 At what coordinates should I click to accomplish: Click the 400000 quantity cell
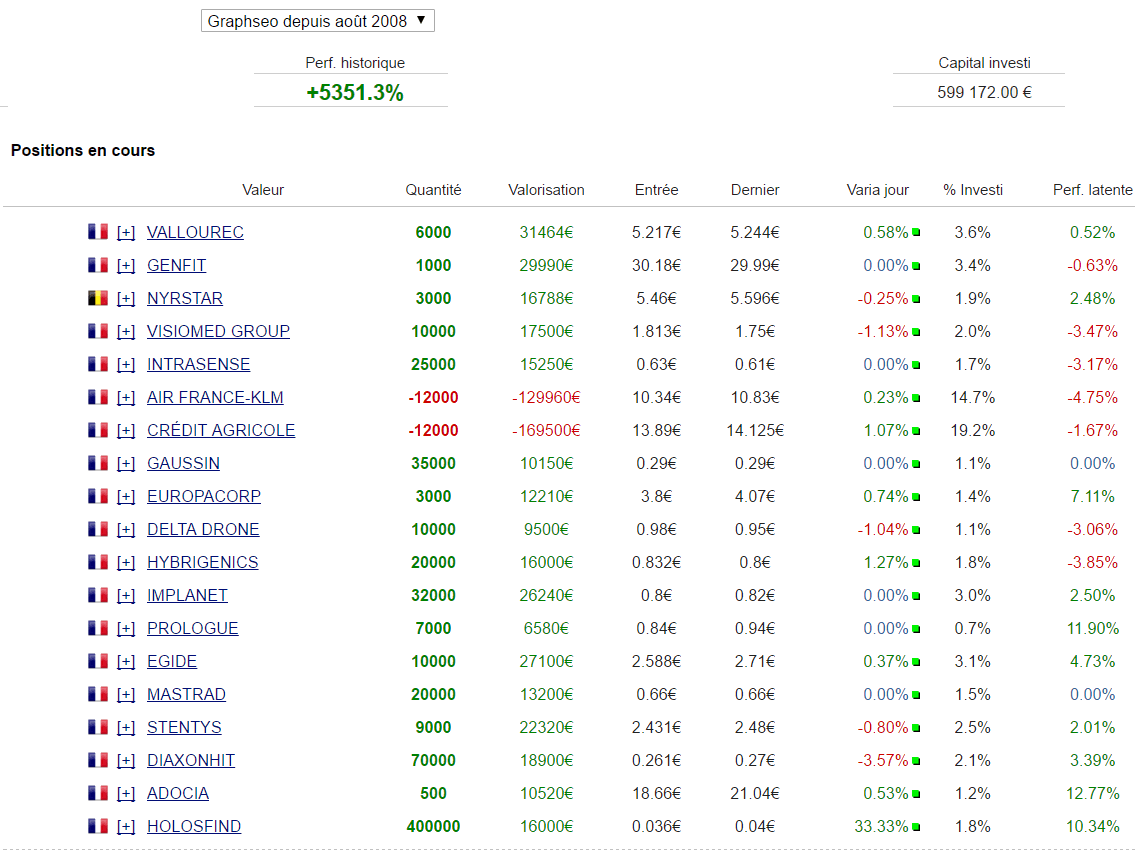433,826
